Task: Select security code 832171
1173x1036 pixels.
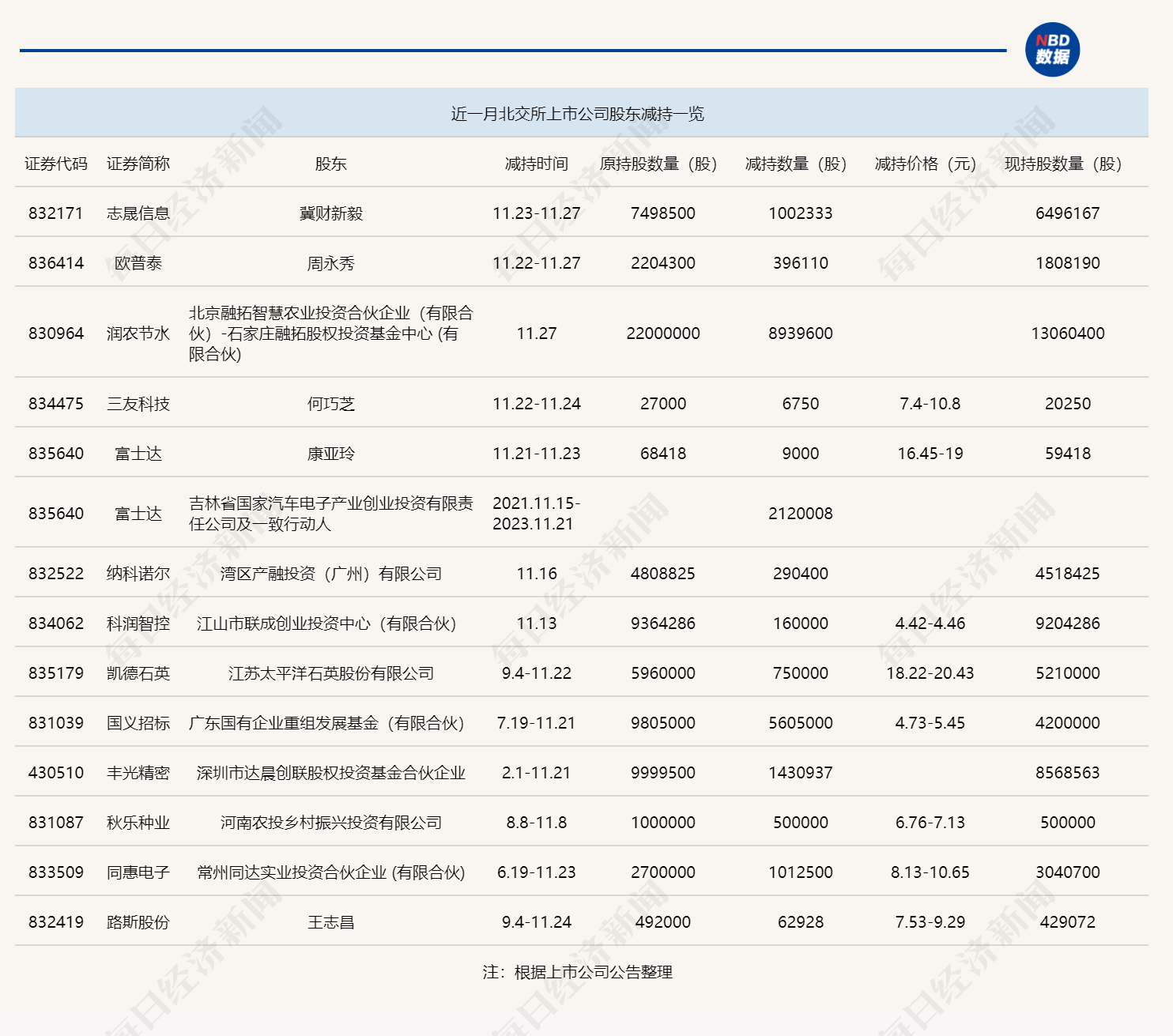Action: coord(56,213)
